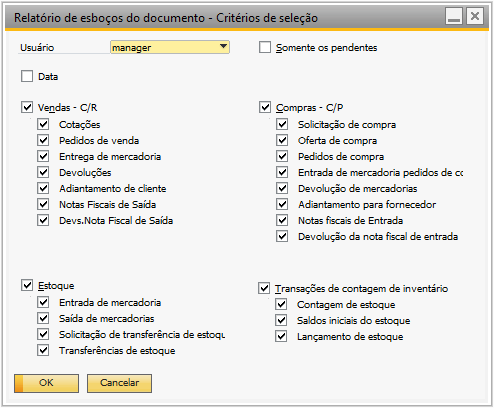The height and width of the screenshot is (408, 494).
Task: Toggle Saída de mercadorias checkbox
Action: [43, 318]
